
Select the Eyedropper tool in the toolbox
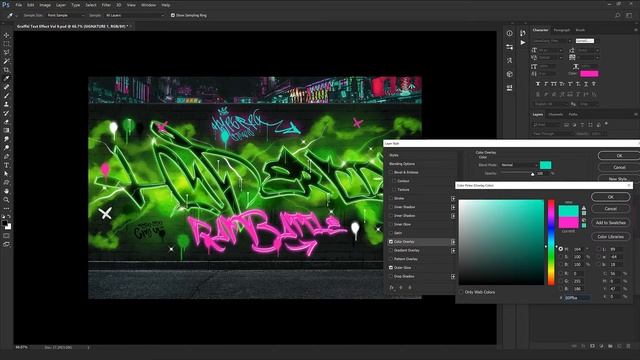(x=7, y=78)
